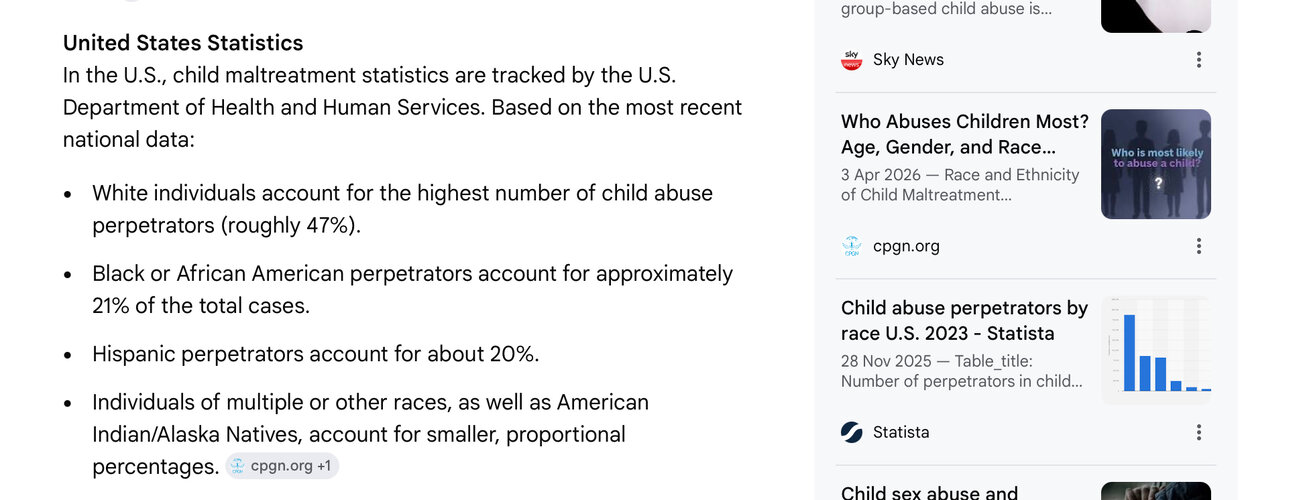Click the "Who is most likely" thumbnail
The width and height of the screenshot is (1301, 500).
click(x=1156, y=164)
